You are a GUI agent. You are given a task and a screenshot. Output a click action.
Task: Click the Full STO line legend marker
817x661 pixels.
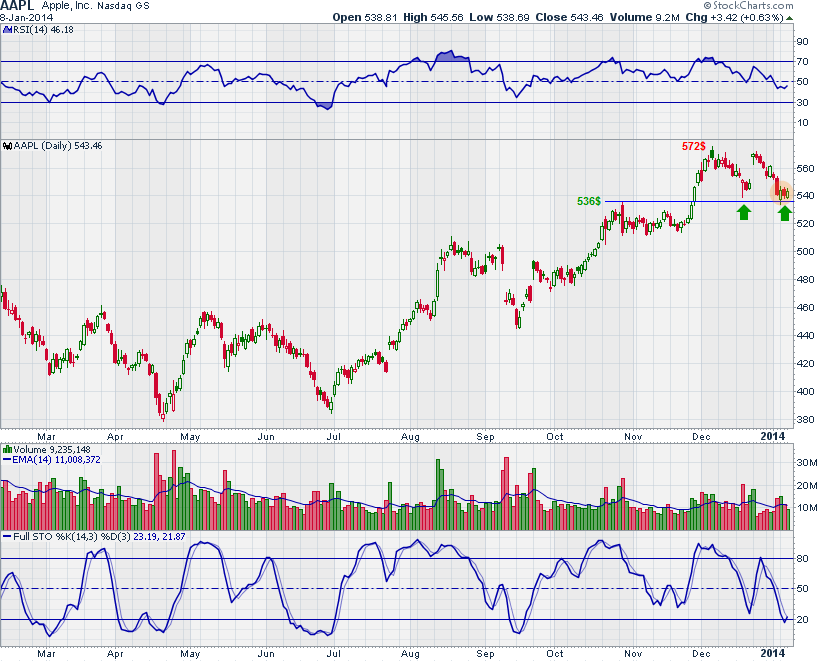click(7, 537)
